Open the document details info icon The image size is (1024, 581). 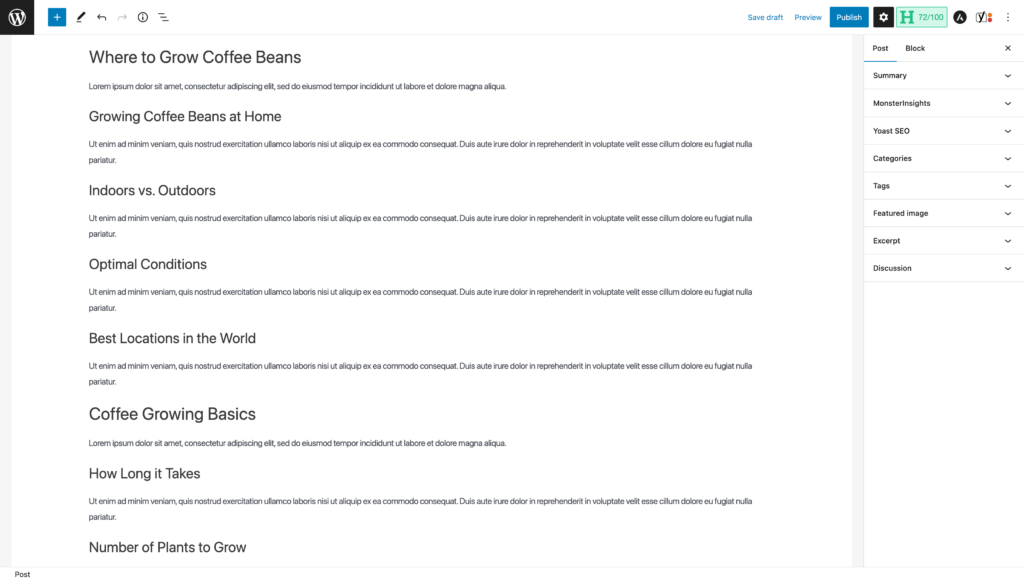(142, 17)
